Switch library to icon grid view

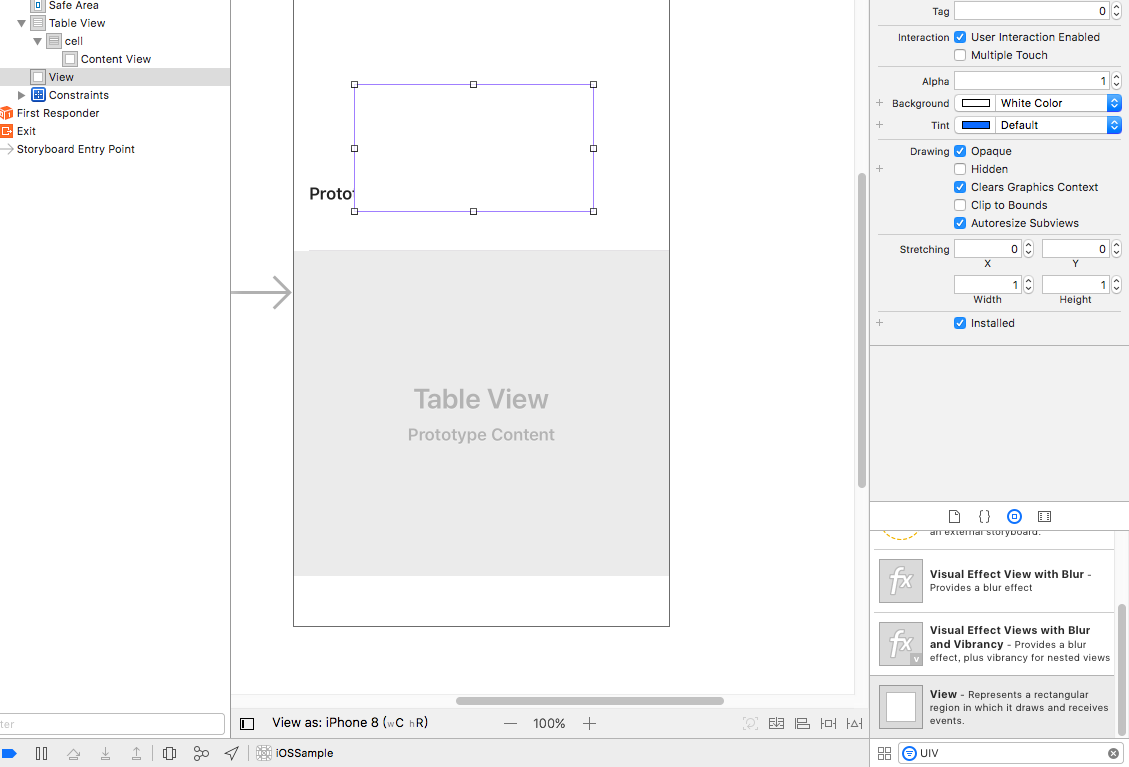(x=884, y=753)
